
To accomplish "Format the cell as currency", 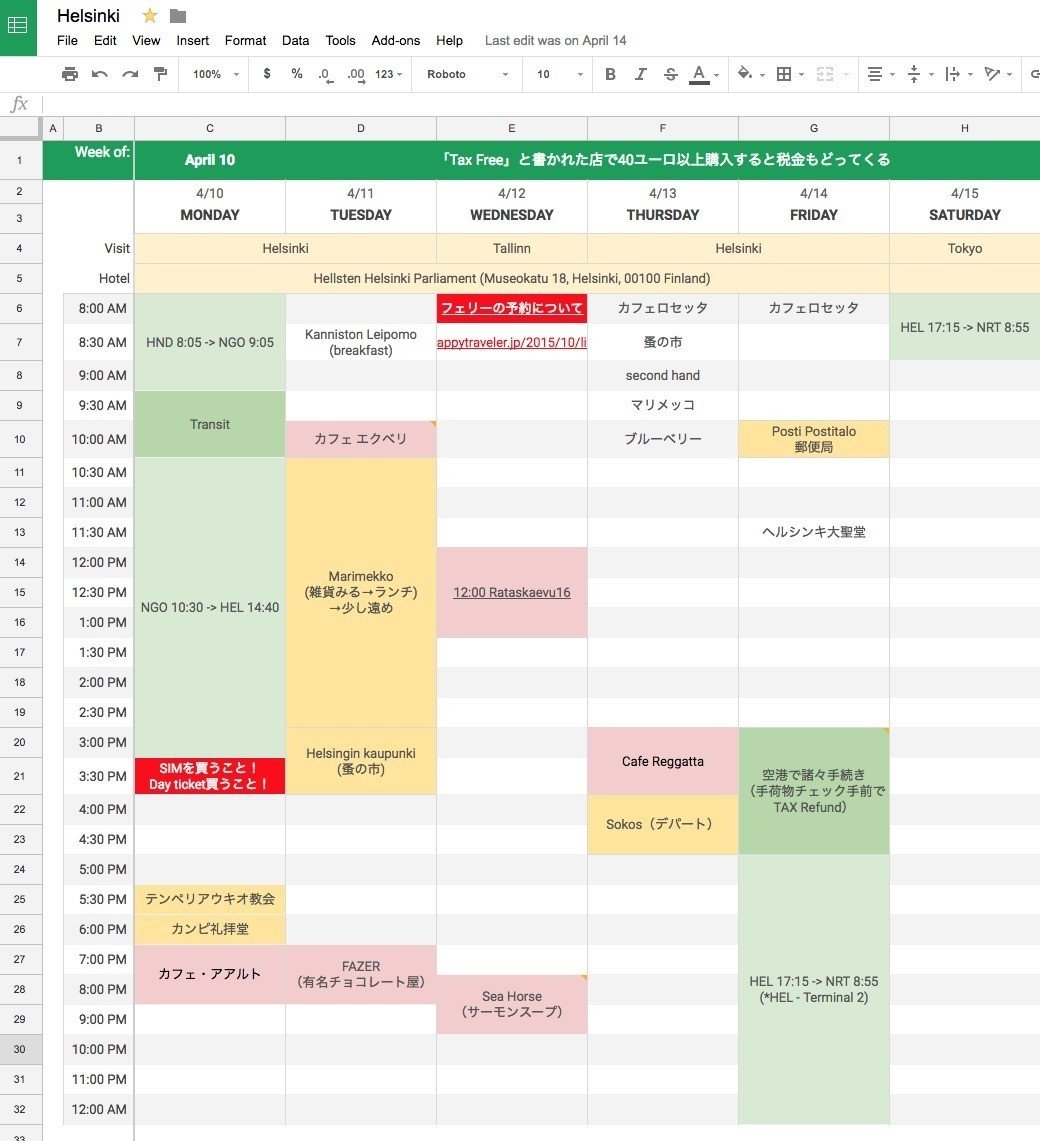I will (267, 74).
